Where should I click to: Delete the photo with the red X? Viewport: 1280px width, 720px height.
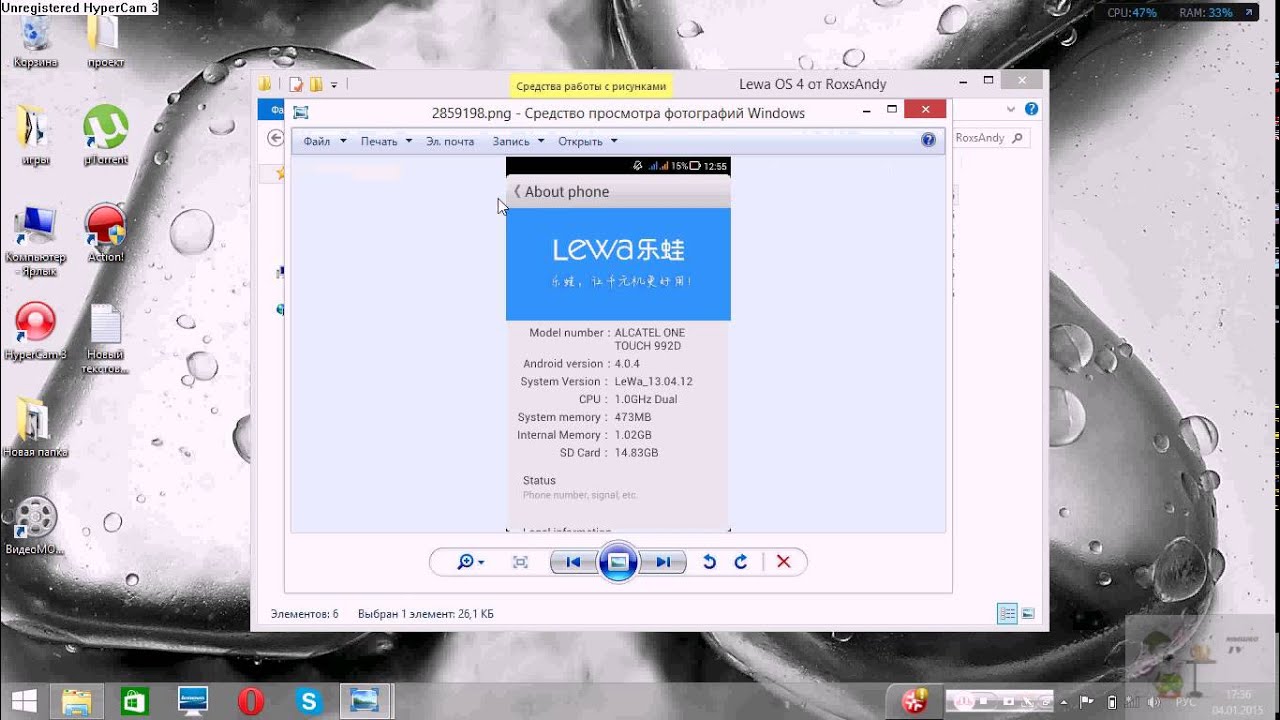[784, 562]
